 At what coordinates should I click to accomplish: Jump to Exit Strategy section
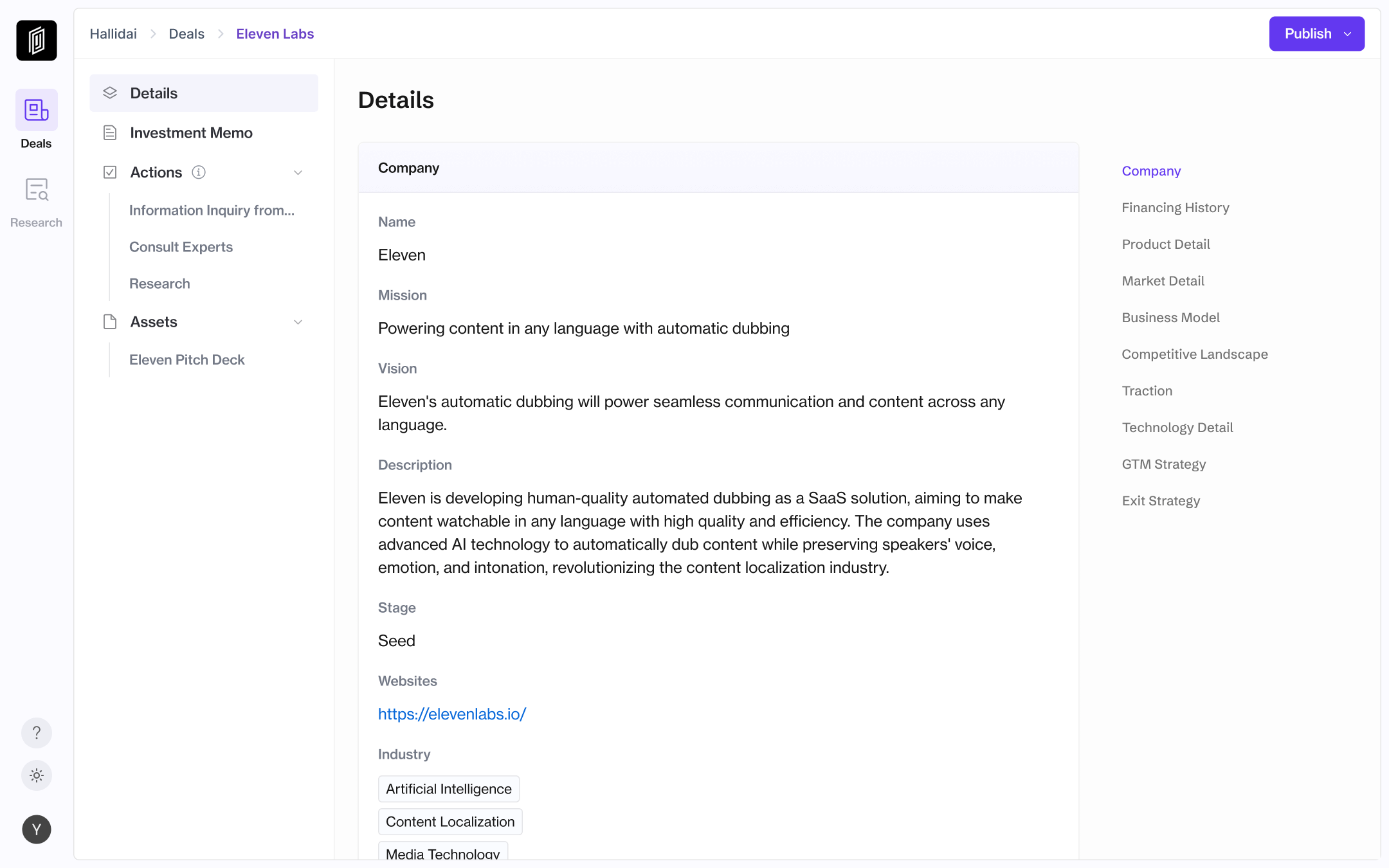[1161, 501]
